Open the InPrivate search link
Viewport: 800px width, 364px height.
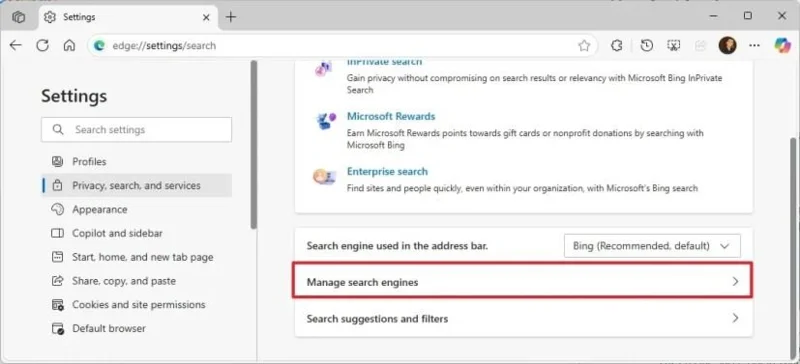[384, 62]
